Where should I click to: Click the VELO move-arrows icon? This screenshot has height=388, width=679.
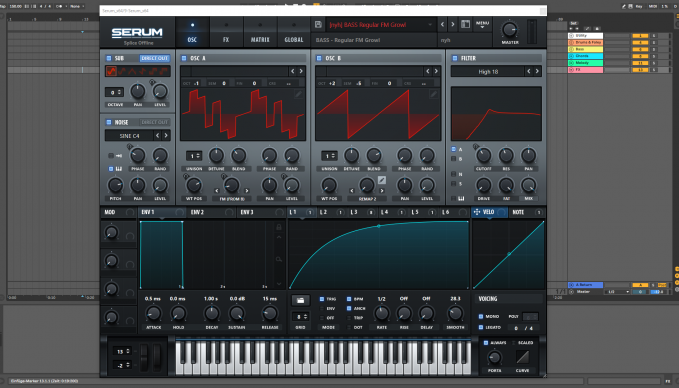click(x=477, y=212)
